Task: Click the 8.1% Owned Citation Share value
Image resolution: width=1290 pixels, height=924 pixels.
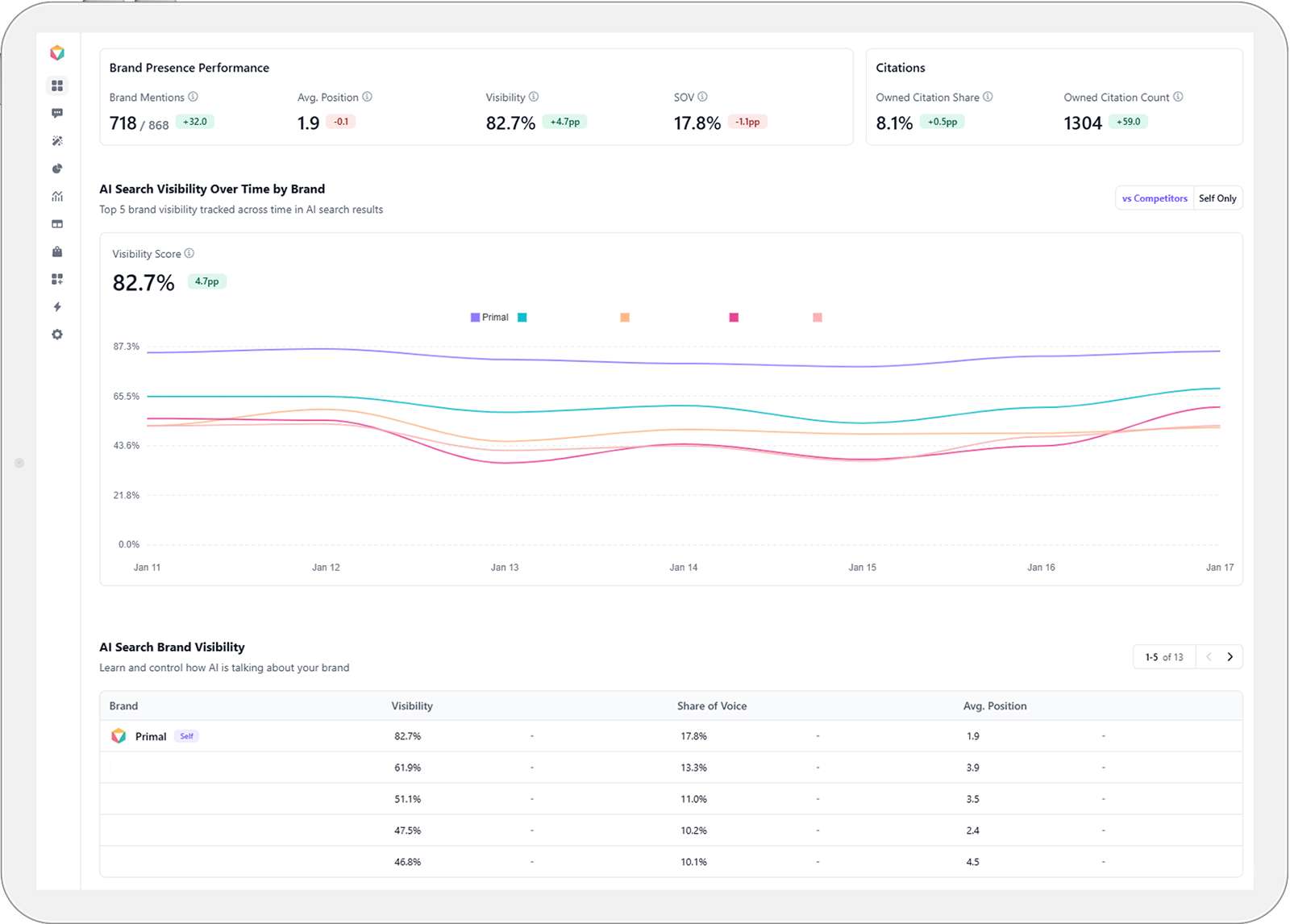Action: pos(895,123)
